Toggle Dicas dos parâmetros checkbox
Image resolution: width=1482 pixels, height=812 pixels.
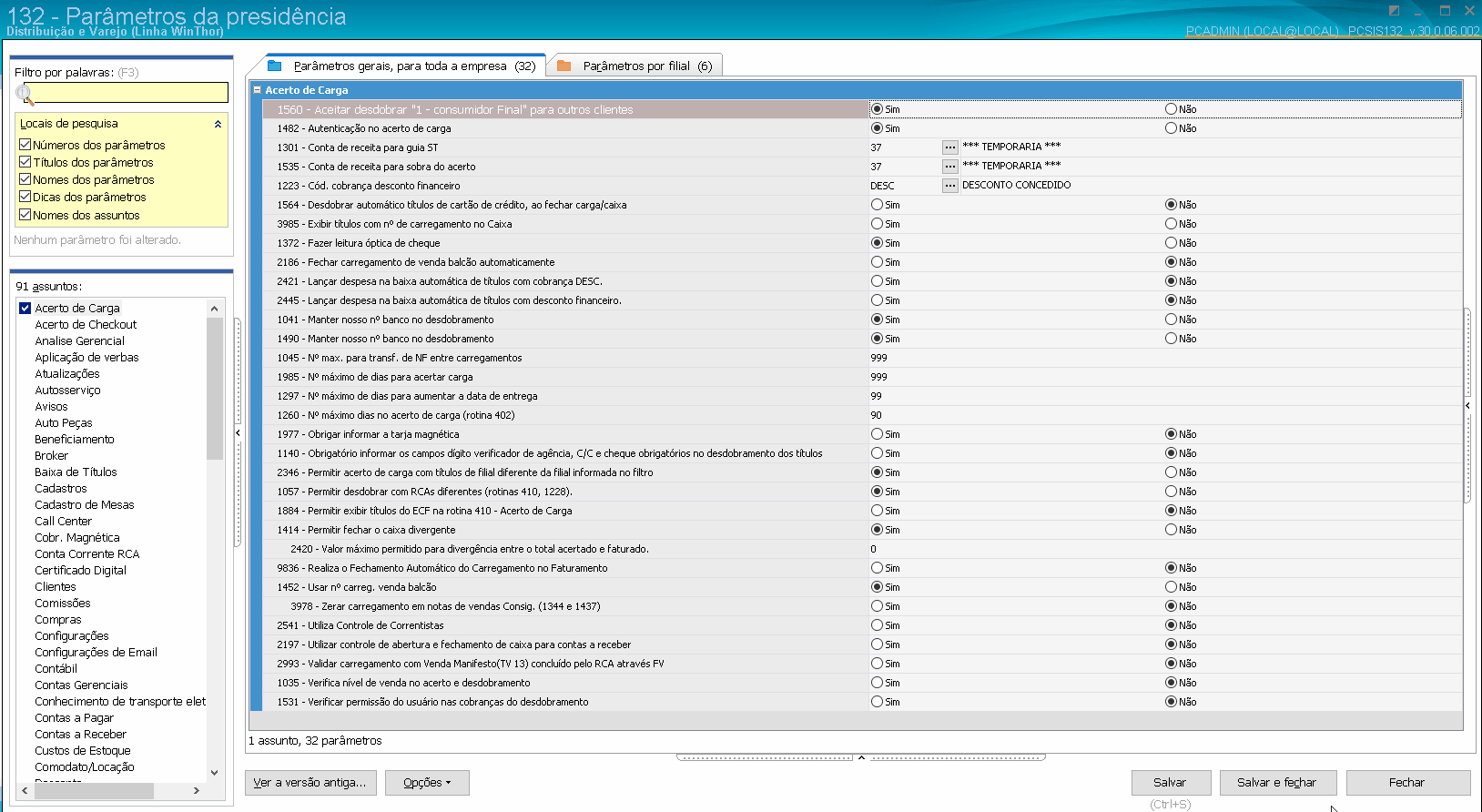tap(25, 197)
